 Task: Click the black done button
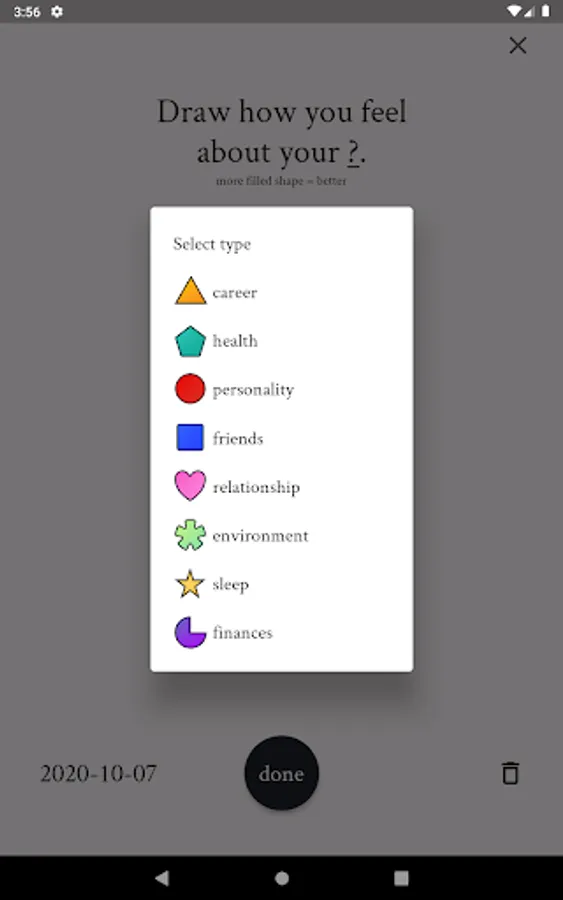click(x=281, y=773)
